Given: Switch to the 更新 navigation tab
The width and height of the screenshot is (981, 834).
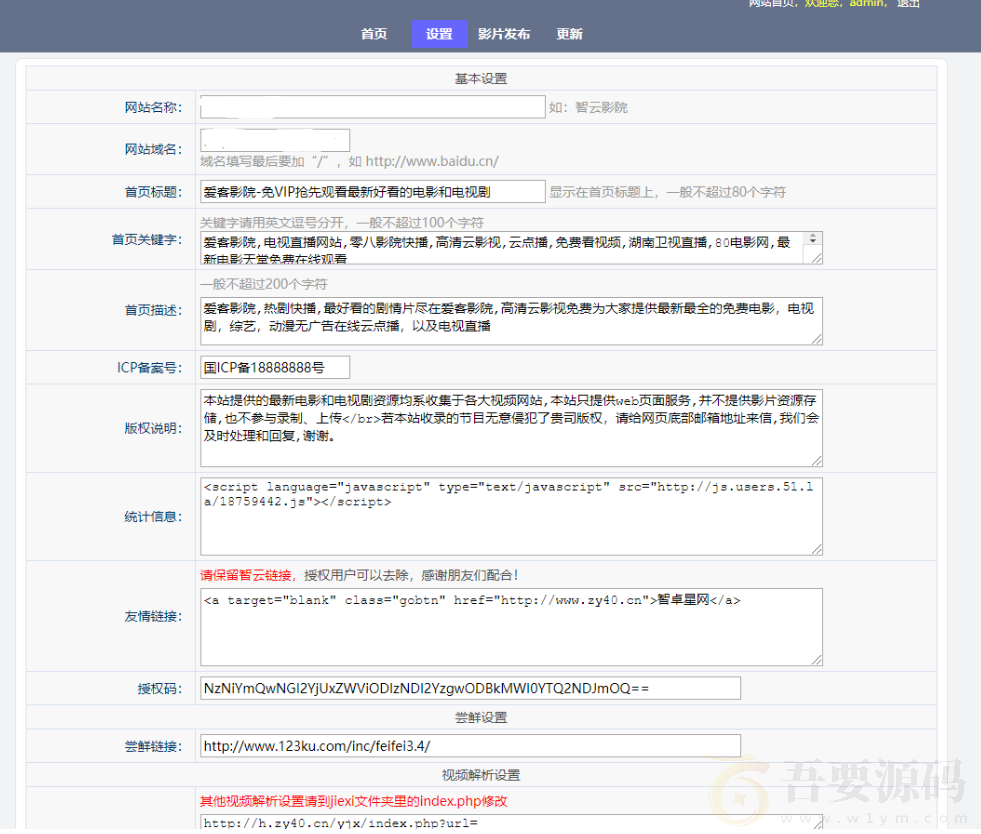Looking at the screenshot, I should click(x=569, y=34).
